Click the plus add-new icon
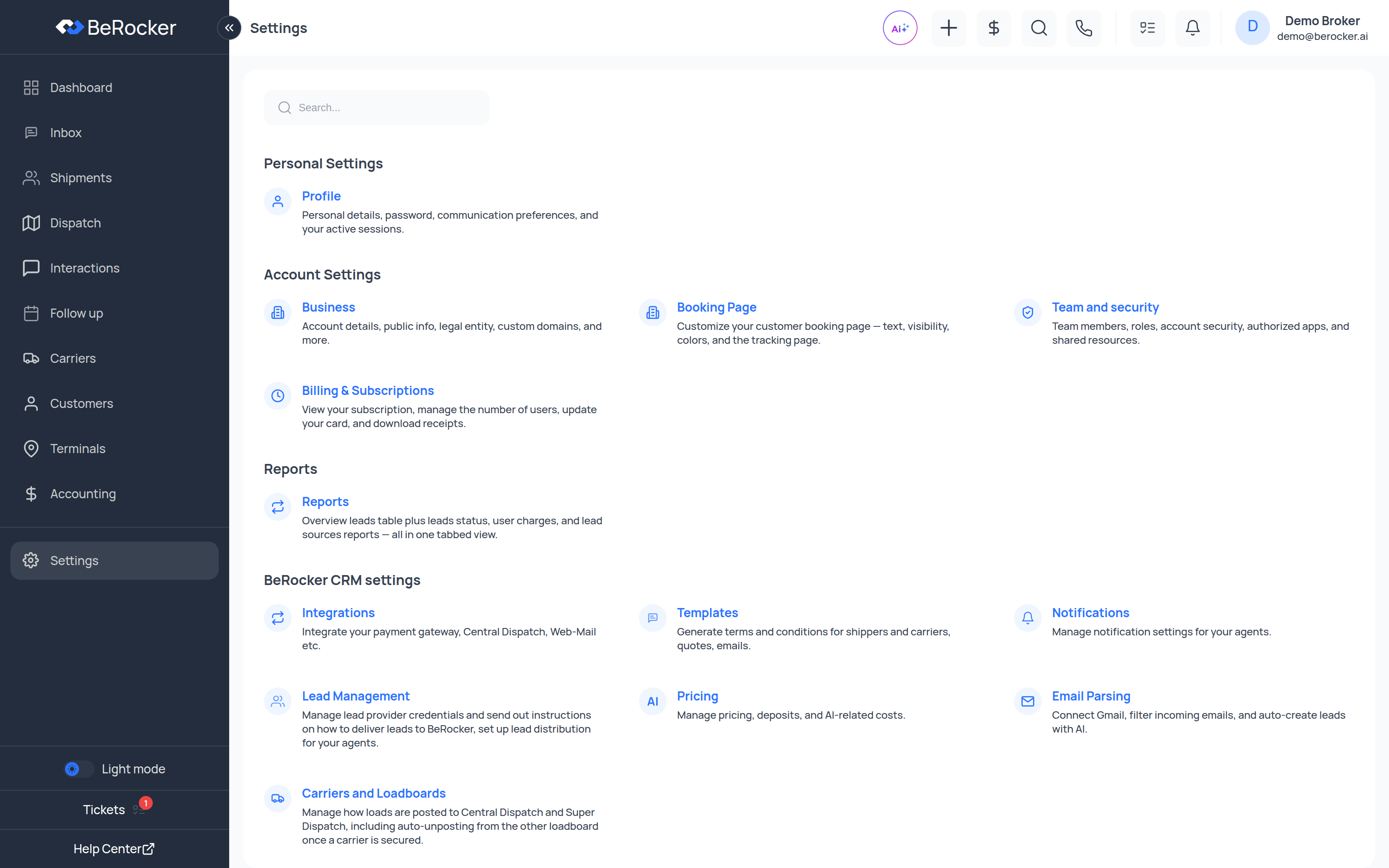The width and height of the screenshot is (1389, 868). click(x=949, y=27)
